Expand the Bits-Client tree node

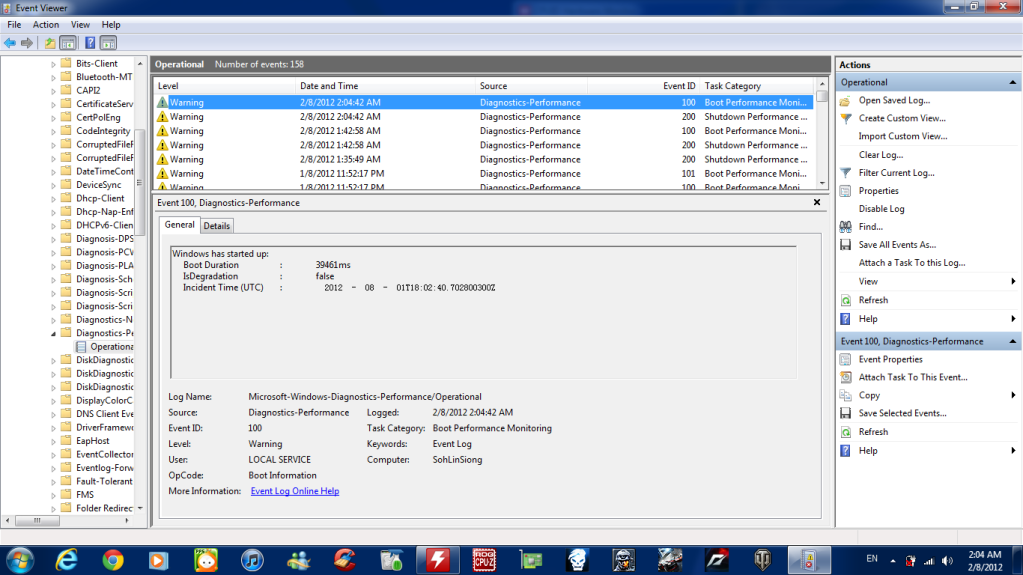click(54, 64)
